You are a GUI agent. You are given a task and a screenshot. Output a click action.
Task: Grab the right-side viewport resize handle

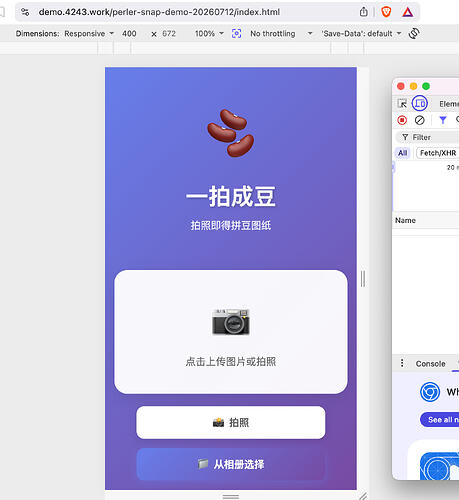point(363,279)
